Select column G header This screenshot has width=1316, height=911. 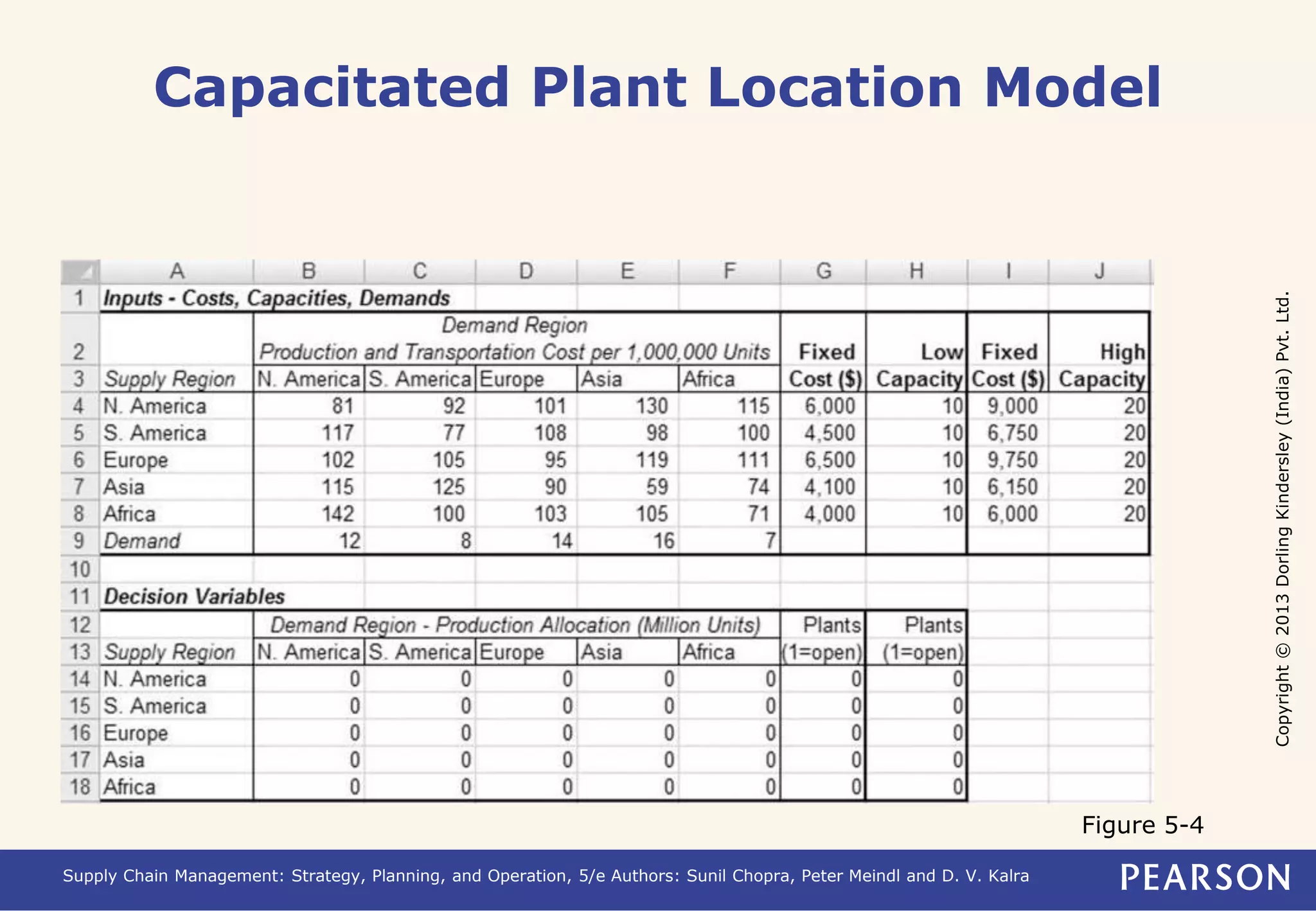point(823,271)
